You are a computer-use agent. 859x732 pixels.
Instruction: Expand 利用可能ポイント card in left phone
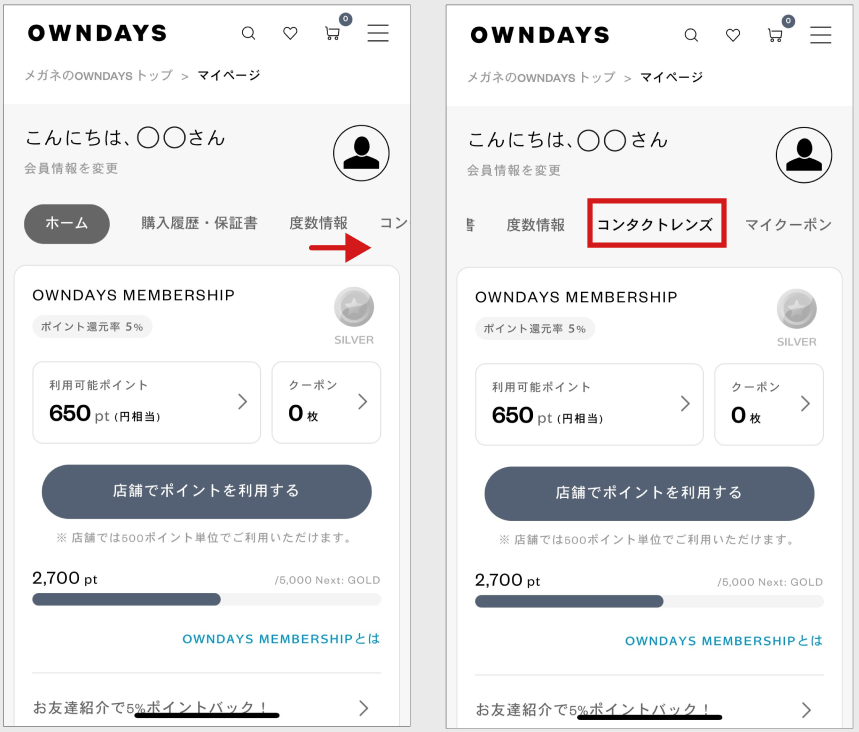pos(147,402)
